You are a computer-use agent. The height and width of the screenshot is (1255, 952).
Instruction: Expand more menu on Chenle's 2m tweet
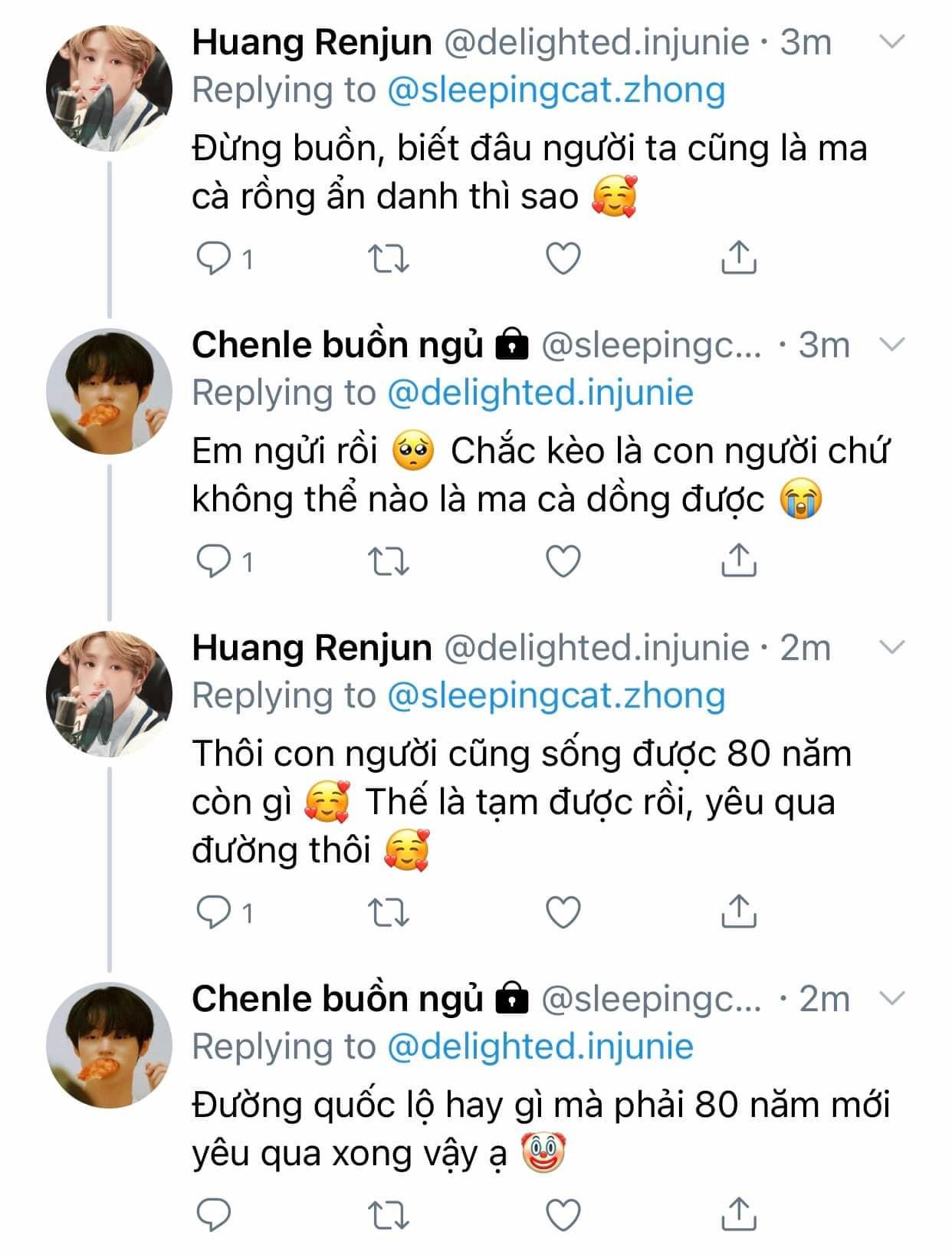(x=891, y=998)
